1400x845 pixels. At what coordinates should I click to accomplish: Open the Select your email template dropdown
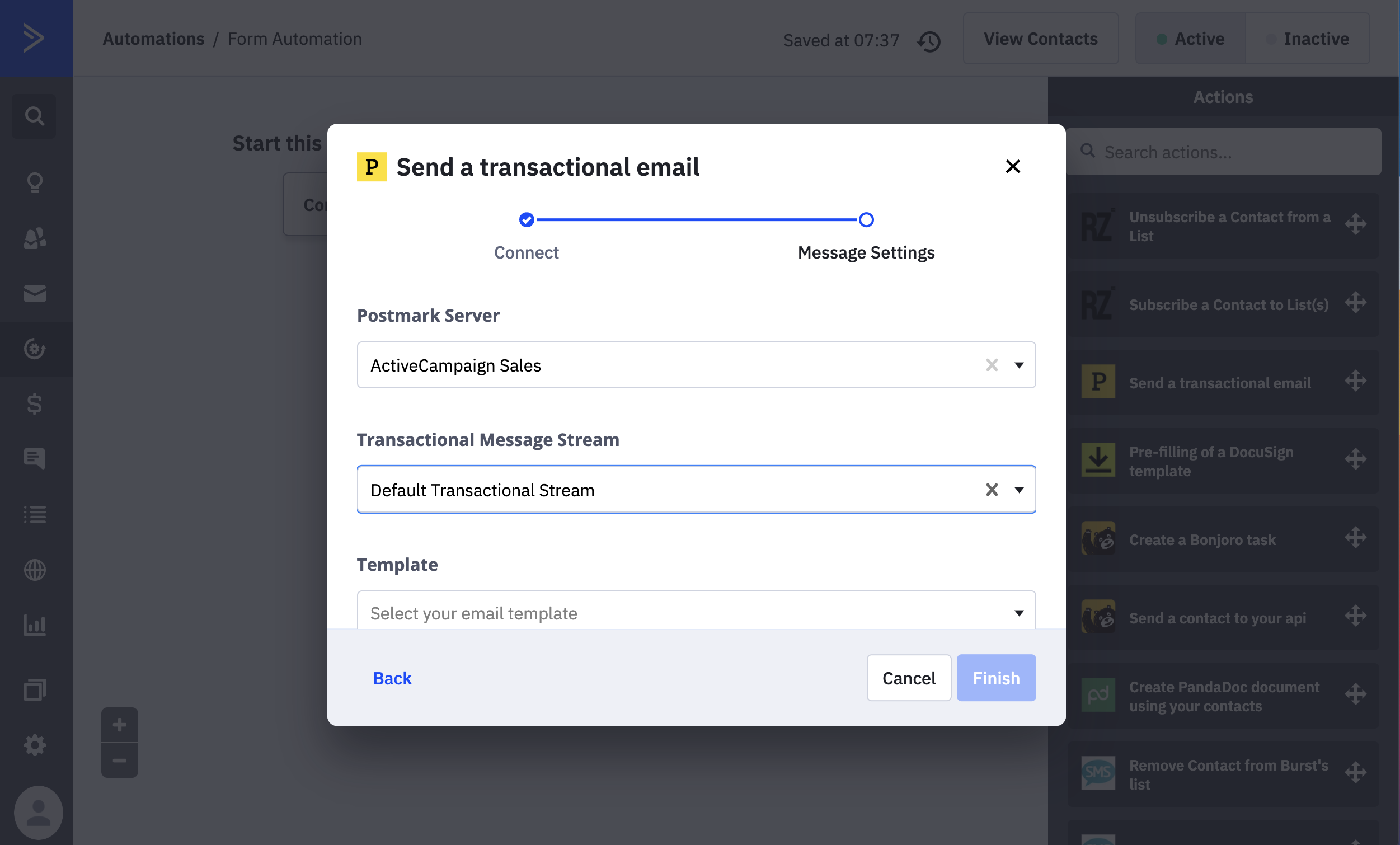(x=696, y=612)
